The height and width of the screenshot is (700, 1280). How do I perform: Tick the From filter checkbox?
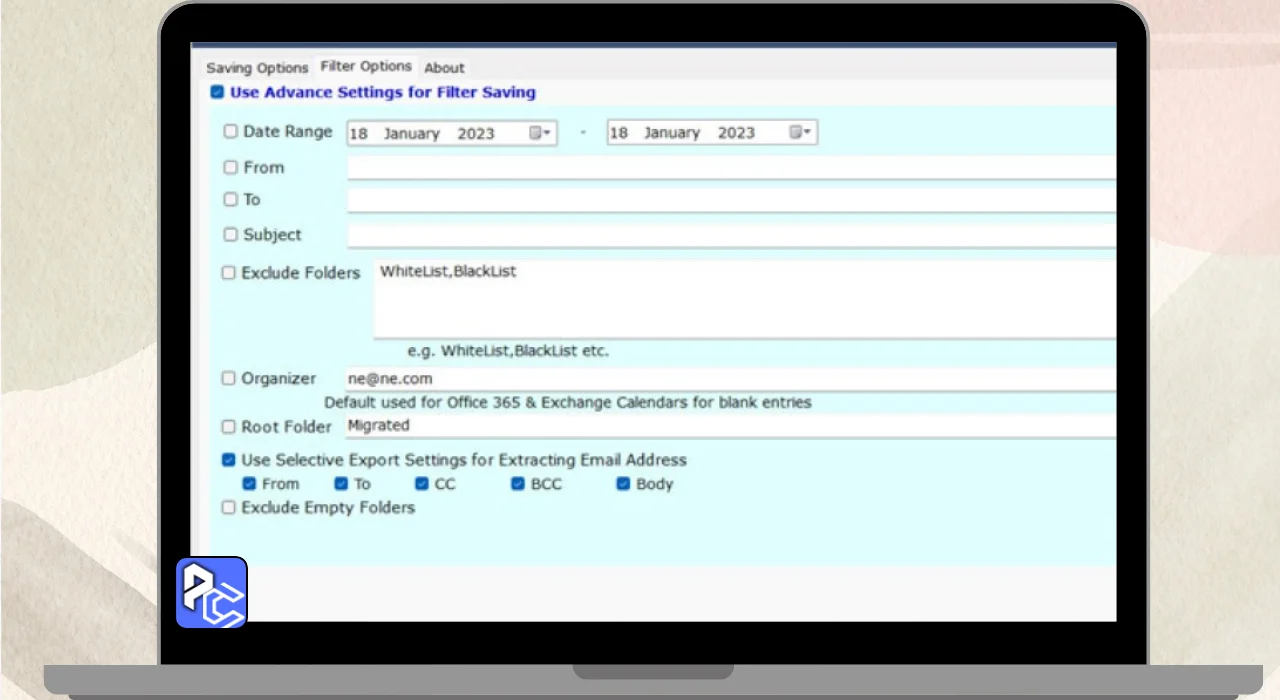pyautogui.click(x=231, y=167)
